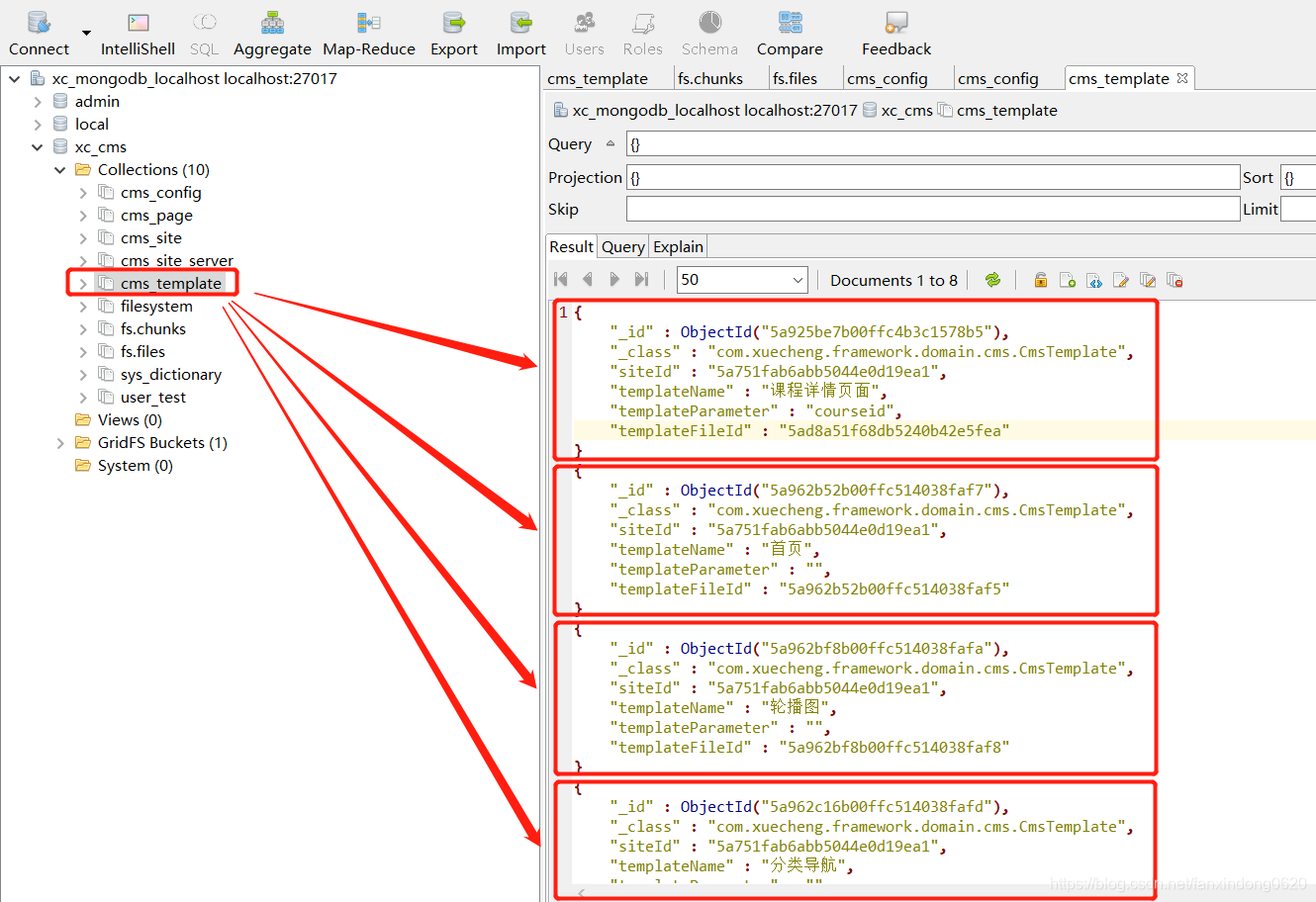
Task: Go to the next results page
Action: [x=614, y=280]
